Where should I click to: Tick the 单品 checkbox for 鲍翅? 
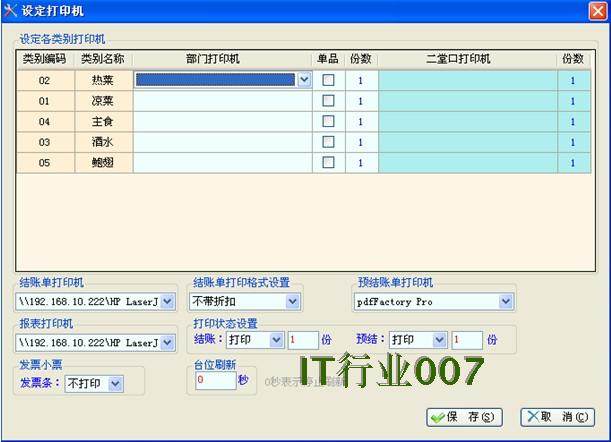coord(328,162)
